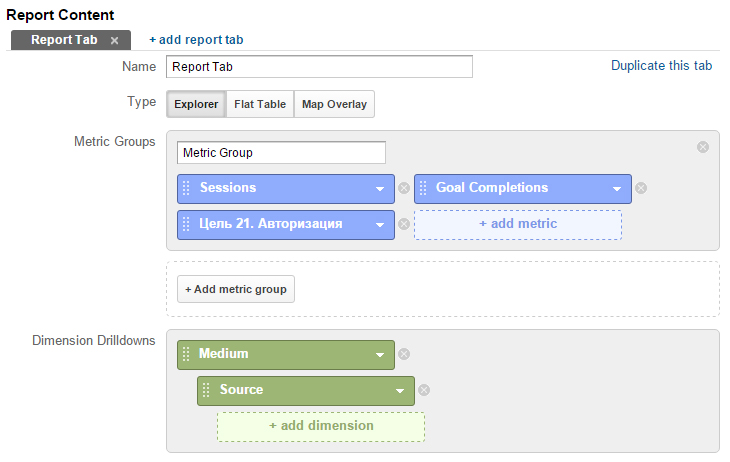The image size is (730, 462).
Task: Select the Map Overlay report type
Action: (x=334, y=104)
